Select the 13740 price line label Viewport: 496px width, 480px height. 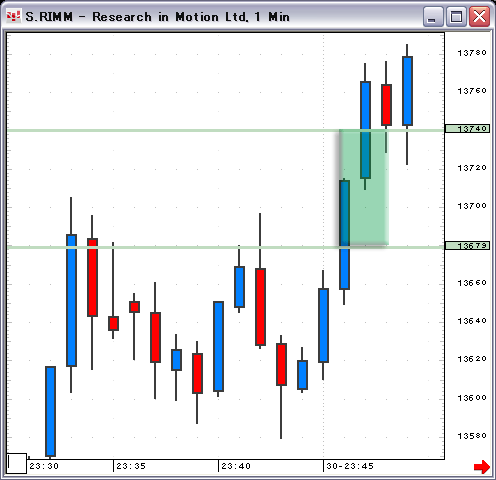467,129
